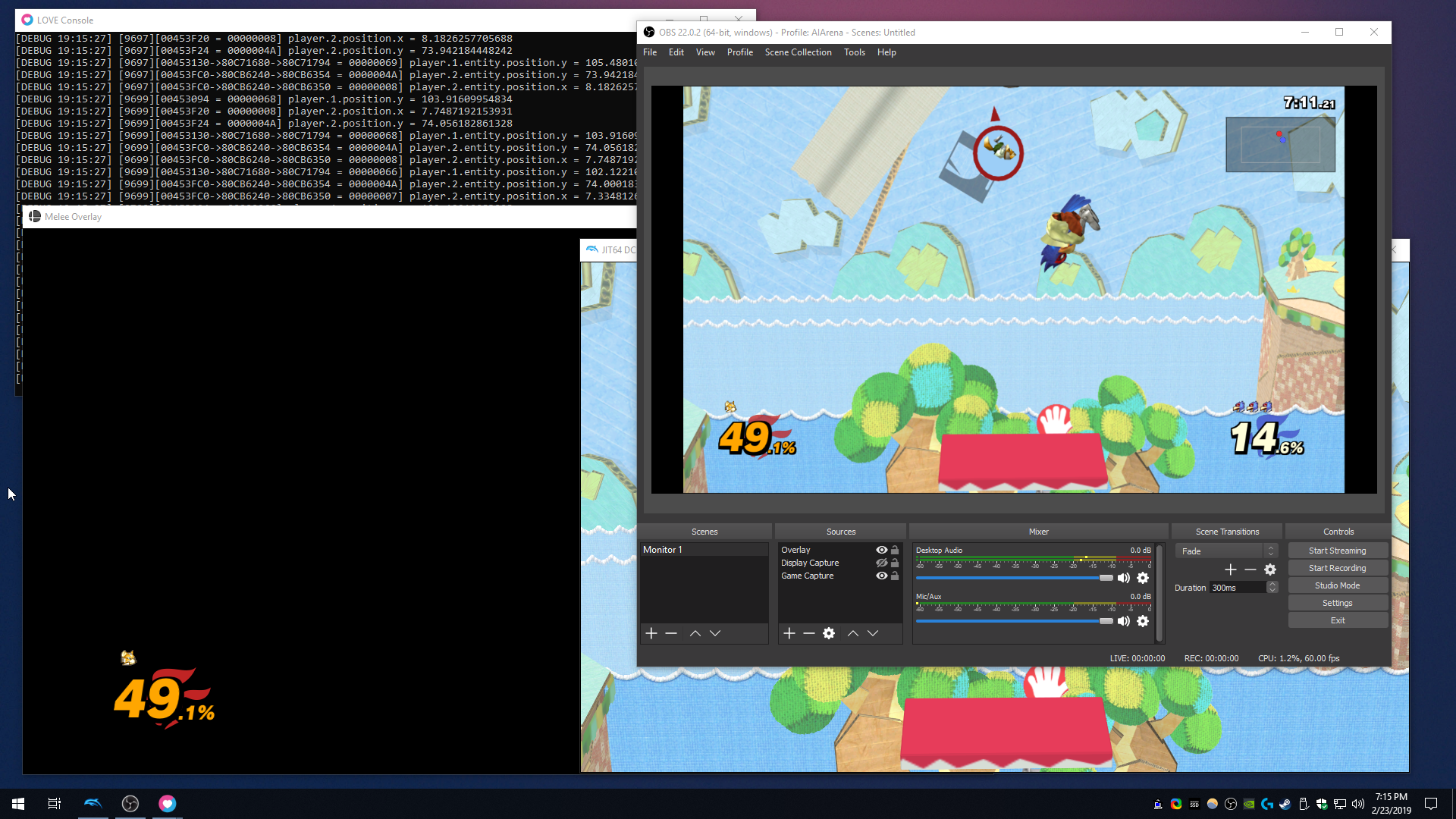Image resolution: width=1456 pixels, height=819 pixels.
Task: Adjust the Duration stepper arrows
Action: 1272,587
